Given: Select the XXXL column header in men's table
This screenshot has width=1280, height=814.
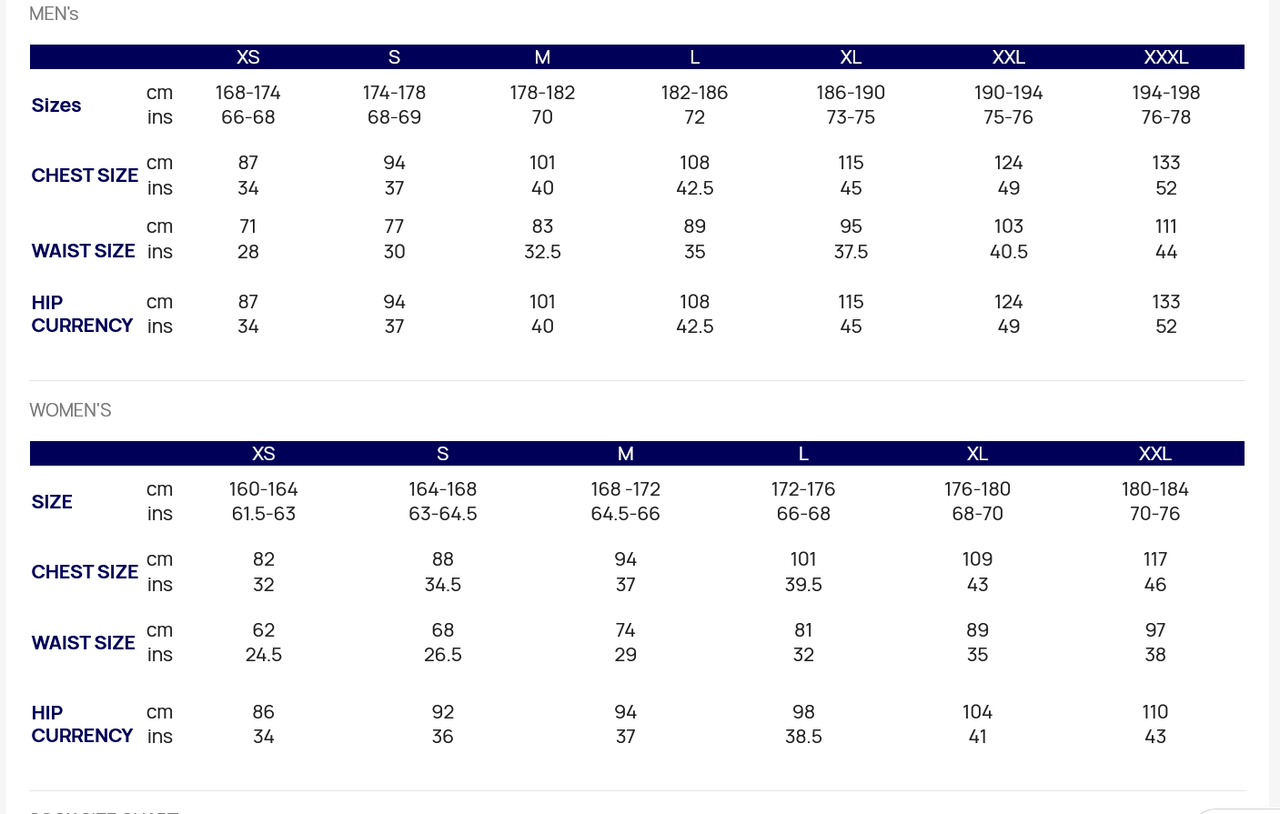Looking at the screenshot, I should [1166, 57].
